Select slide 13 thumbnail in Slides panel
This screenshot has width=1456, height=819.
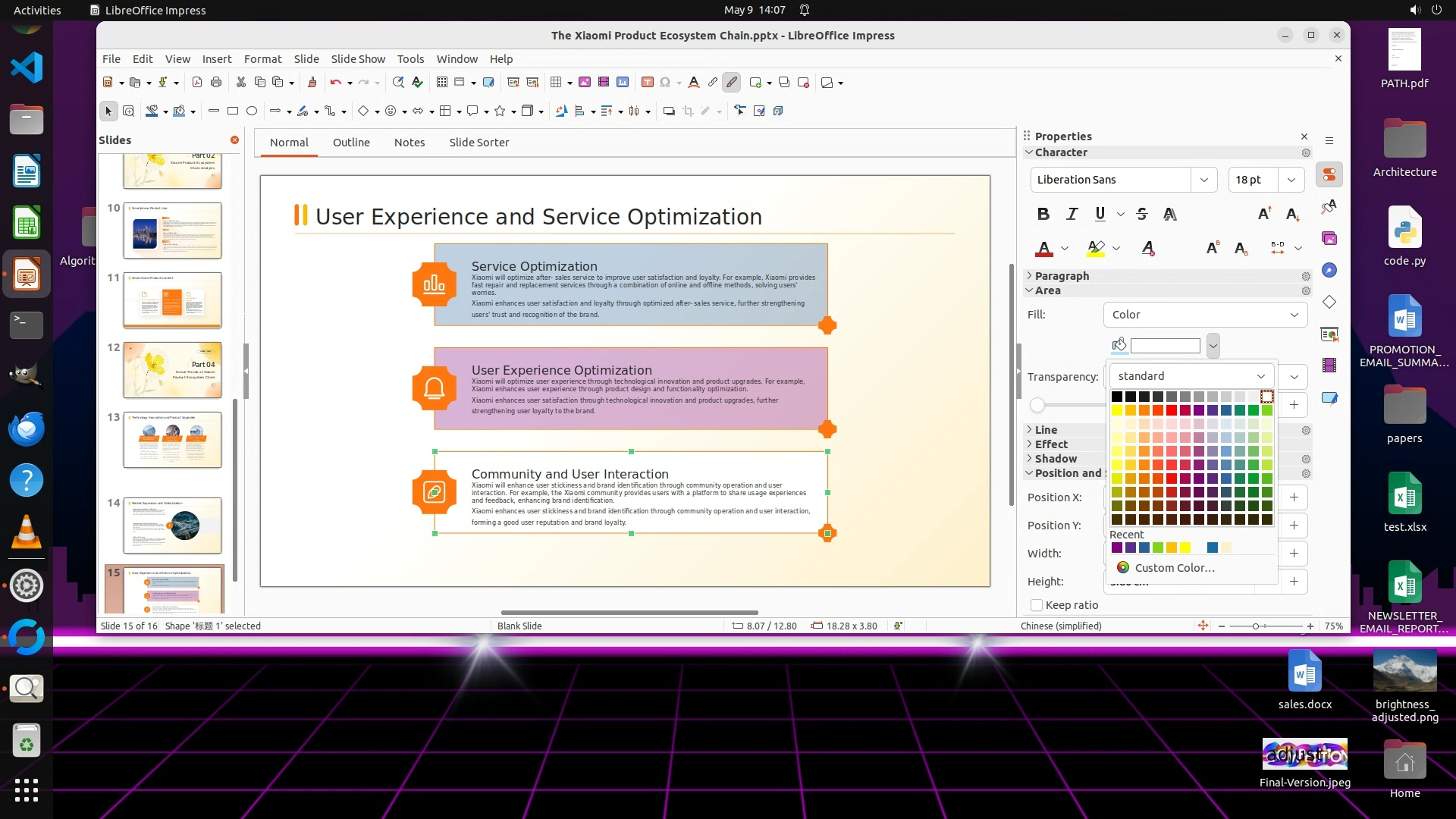coord(172,439)
